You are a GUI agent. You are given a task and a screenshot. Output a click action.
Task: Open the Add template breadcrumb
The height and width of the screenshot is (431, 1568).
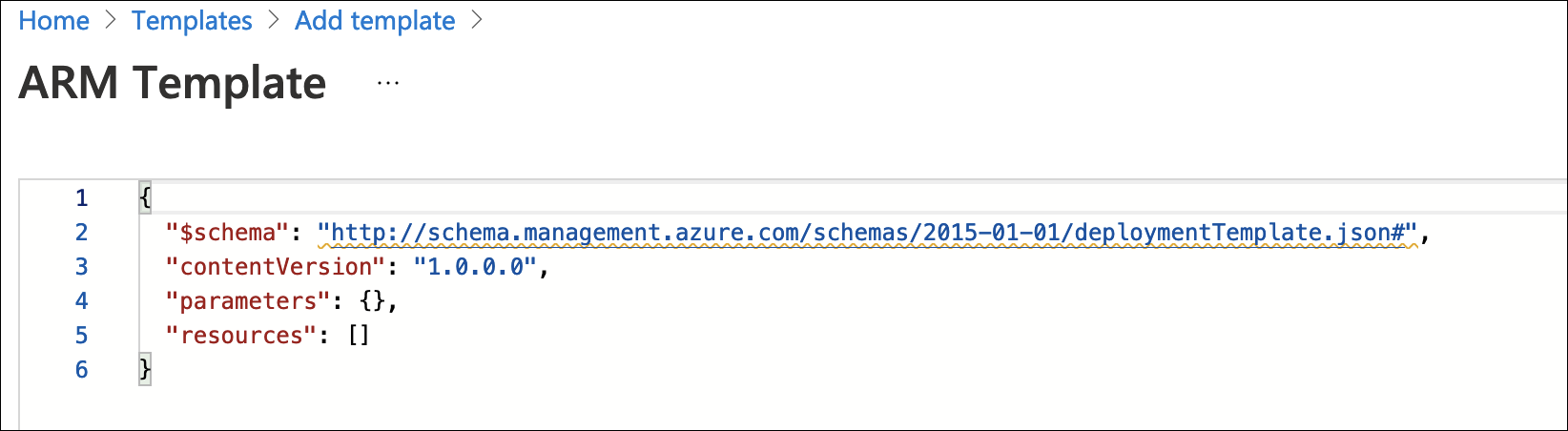coord(375,21)
